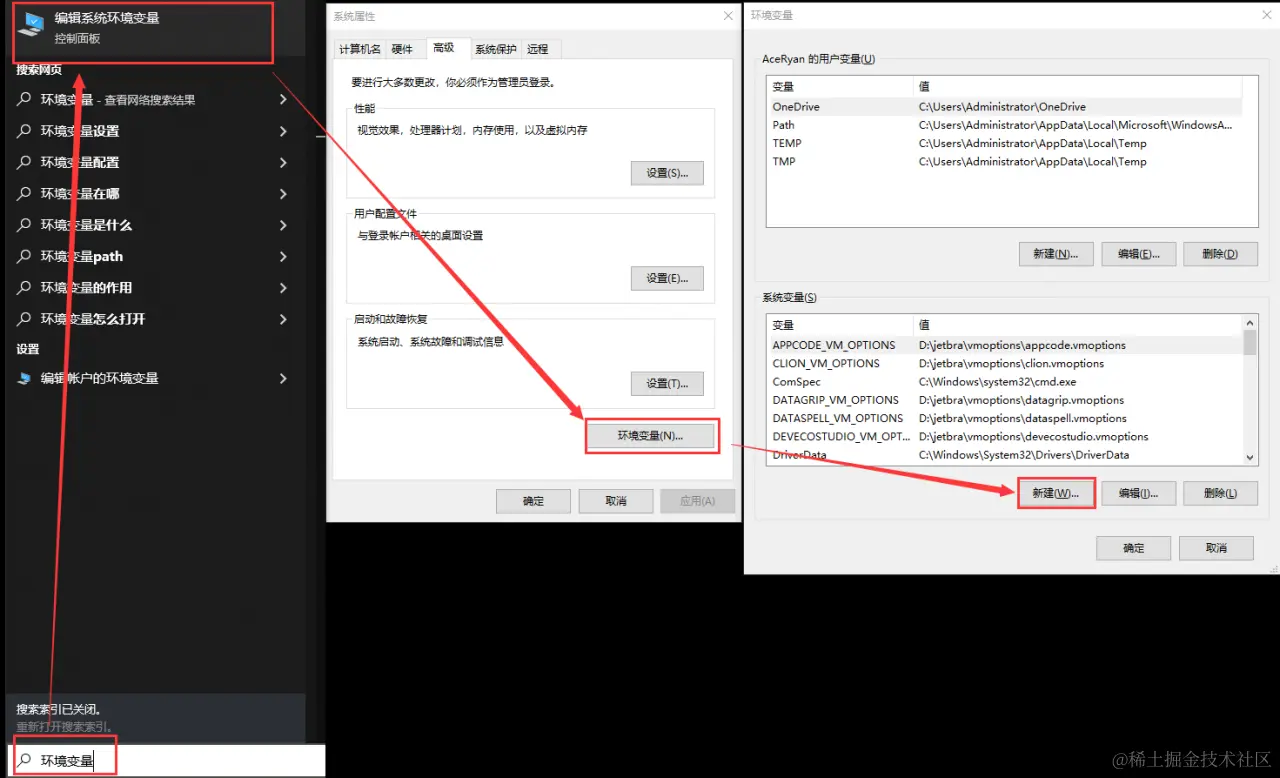Select ComSpec system variable row

click(x=1005, y=381)
